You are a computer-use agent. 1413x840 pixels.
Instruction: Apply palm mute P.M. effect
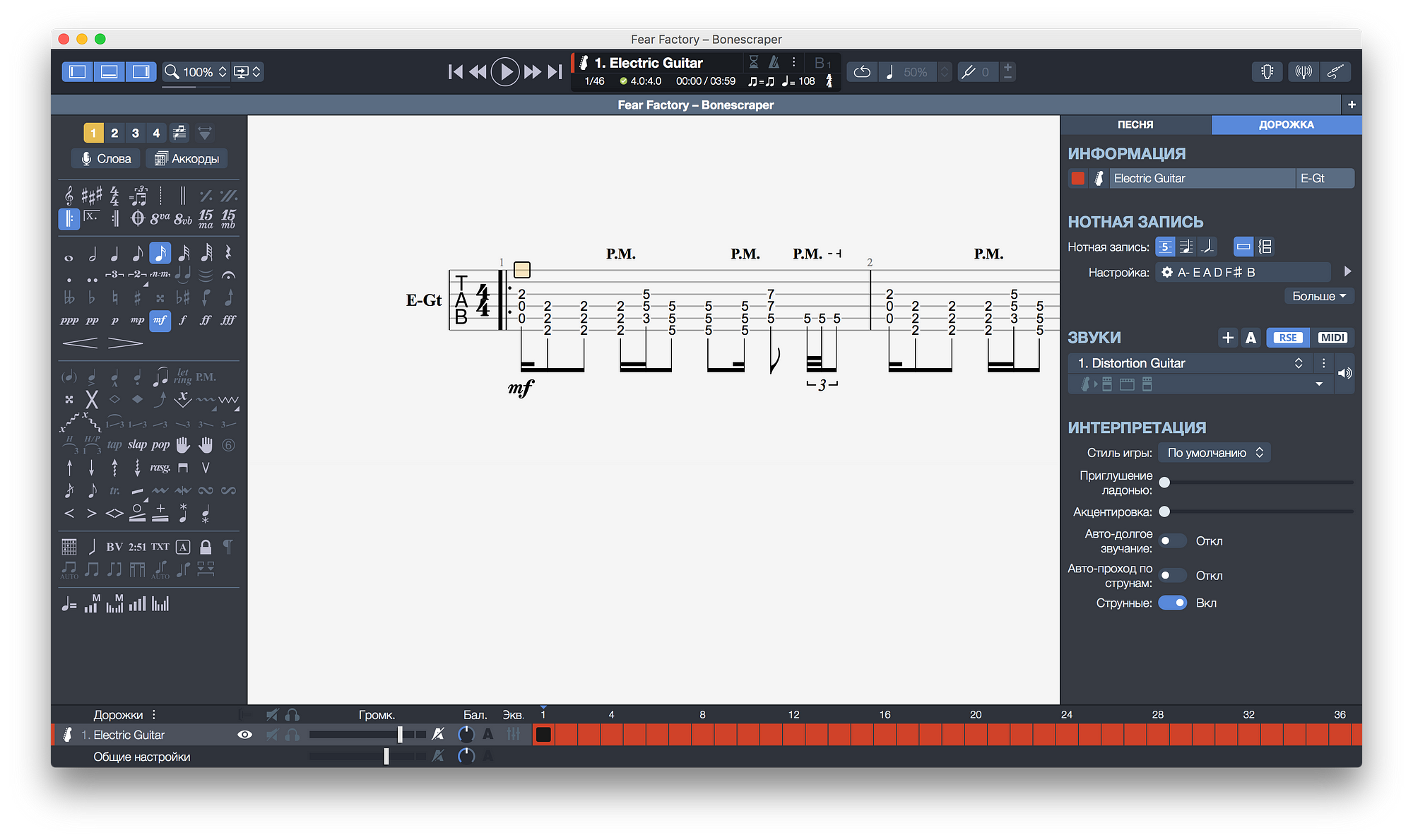pyautogui.click(x=206, y=377)
